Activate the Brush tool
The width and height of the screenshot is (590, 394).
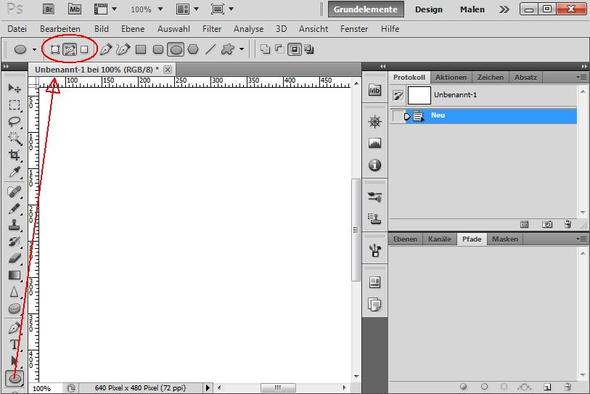click(x=14, y=208)
